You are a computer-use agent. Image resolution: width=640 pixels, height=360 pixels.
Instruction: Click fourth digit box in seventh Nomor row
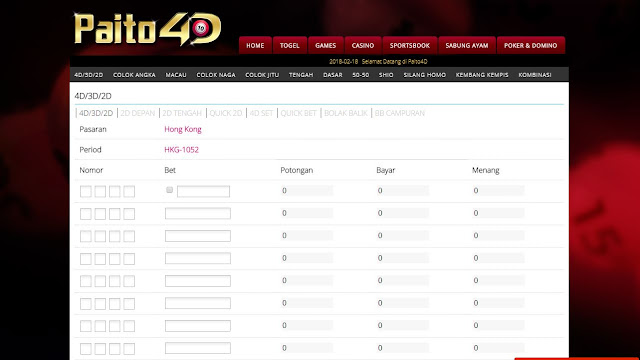(x=129, y=326)
